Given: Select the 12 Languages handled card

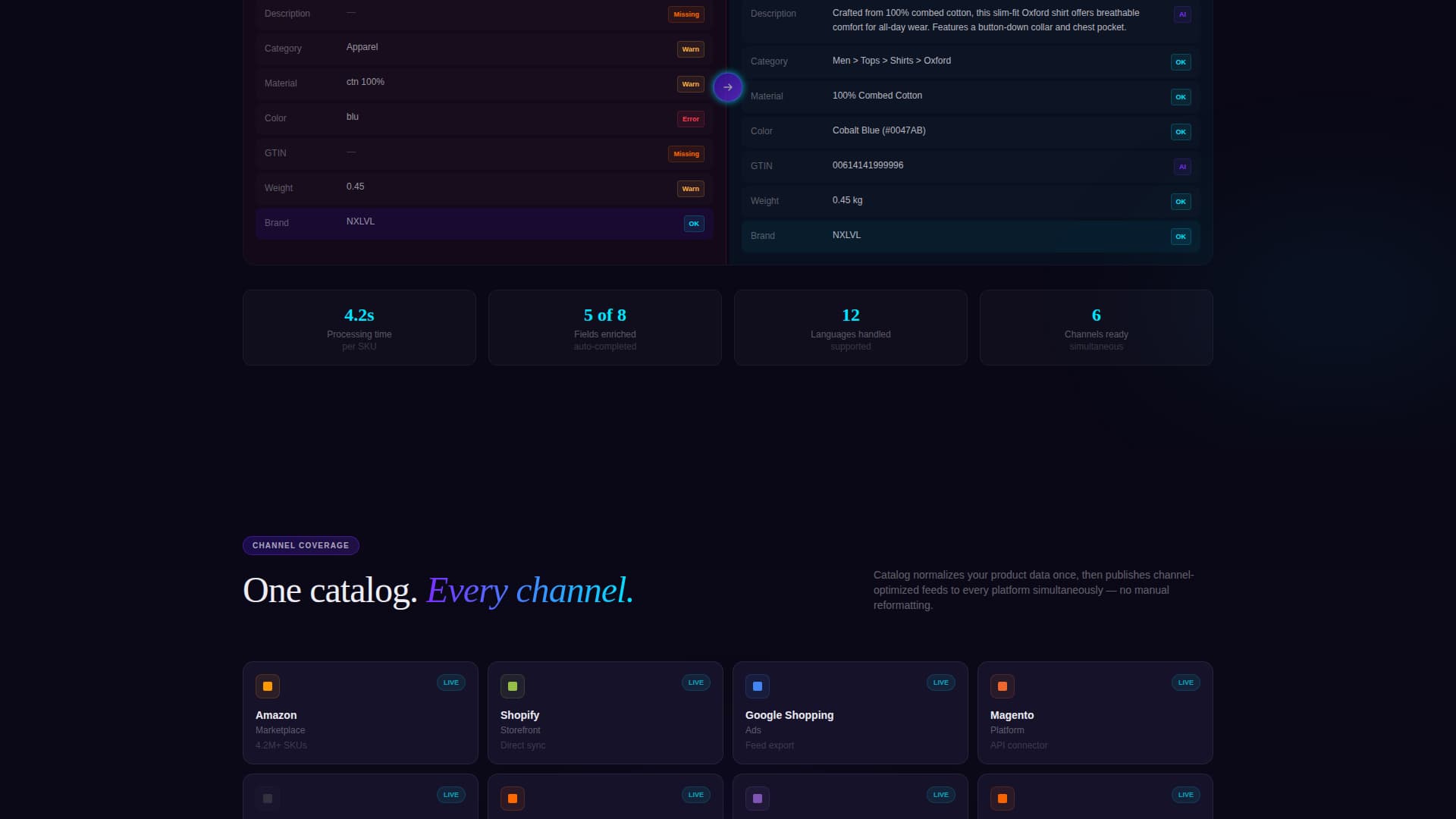Looking at the screenshot, I should click(x=851, y=328).
